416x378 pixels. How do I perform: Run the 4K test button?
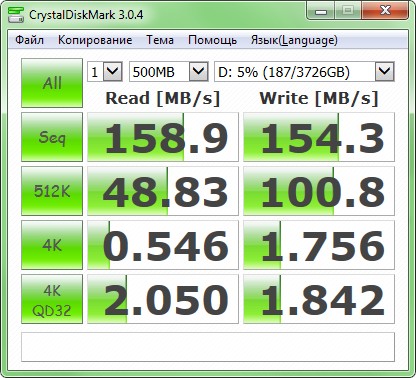point(52,245)
